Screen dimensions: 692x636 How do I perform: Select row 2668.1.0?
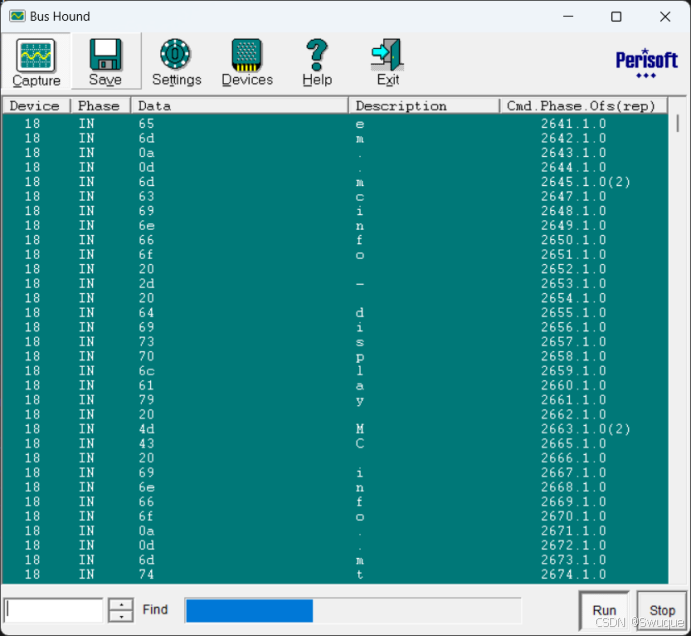[335, 487]
